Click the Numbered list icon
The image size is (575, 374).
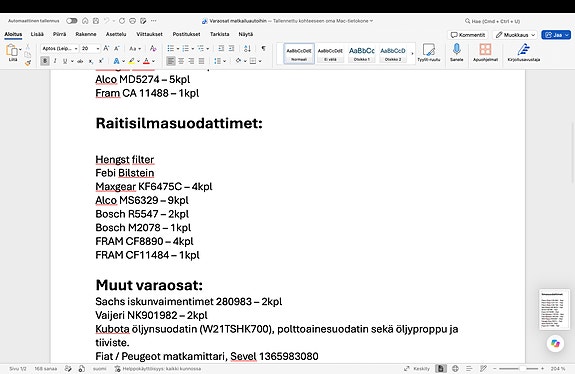(186, 48)
